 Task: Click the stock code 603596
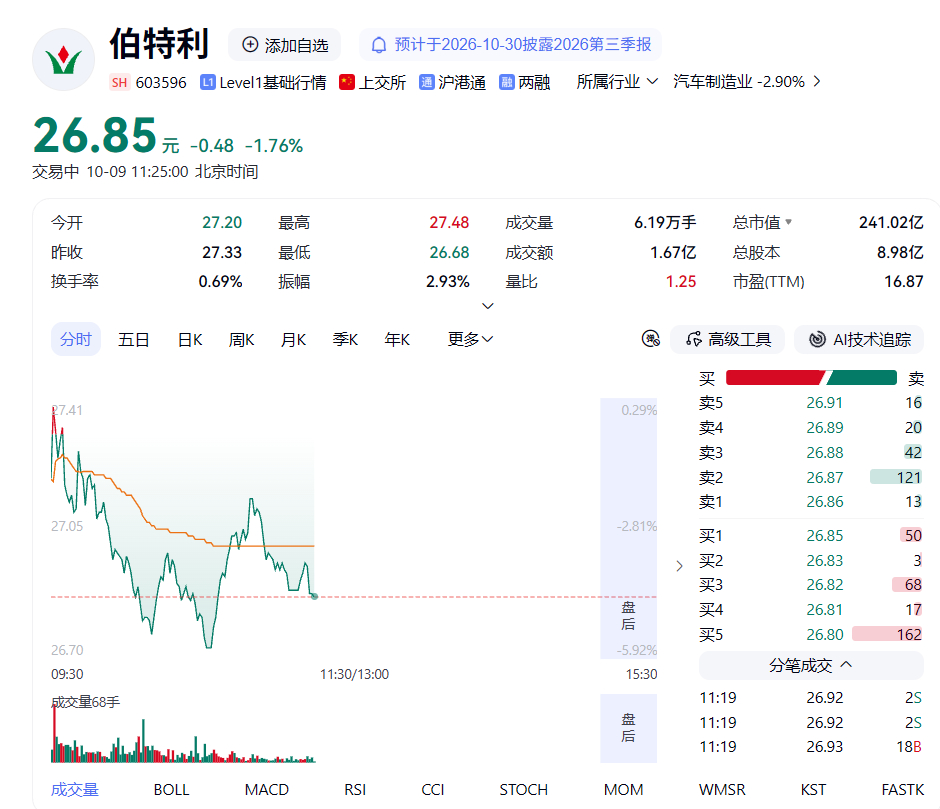pyautogui.click(x=161, y=82)
